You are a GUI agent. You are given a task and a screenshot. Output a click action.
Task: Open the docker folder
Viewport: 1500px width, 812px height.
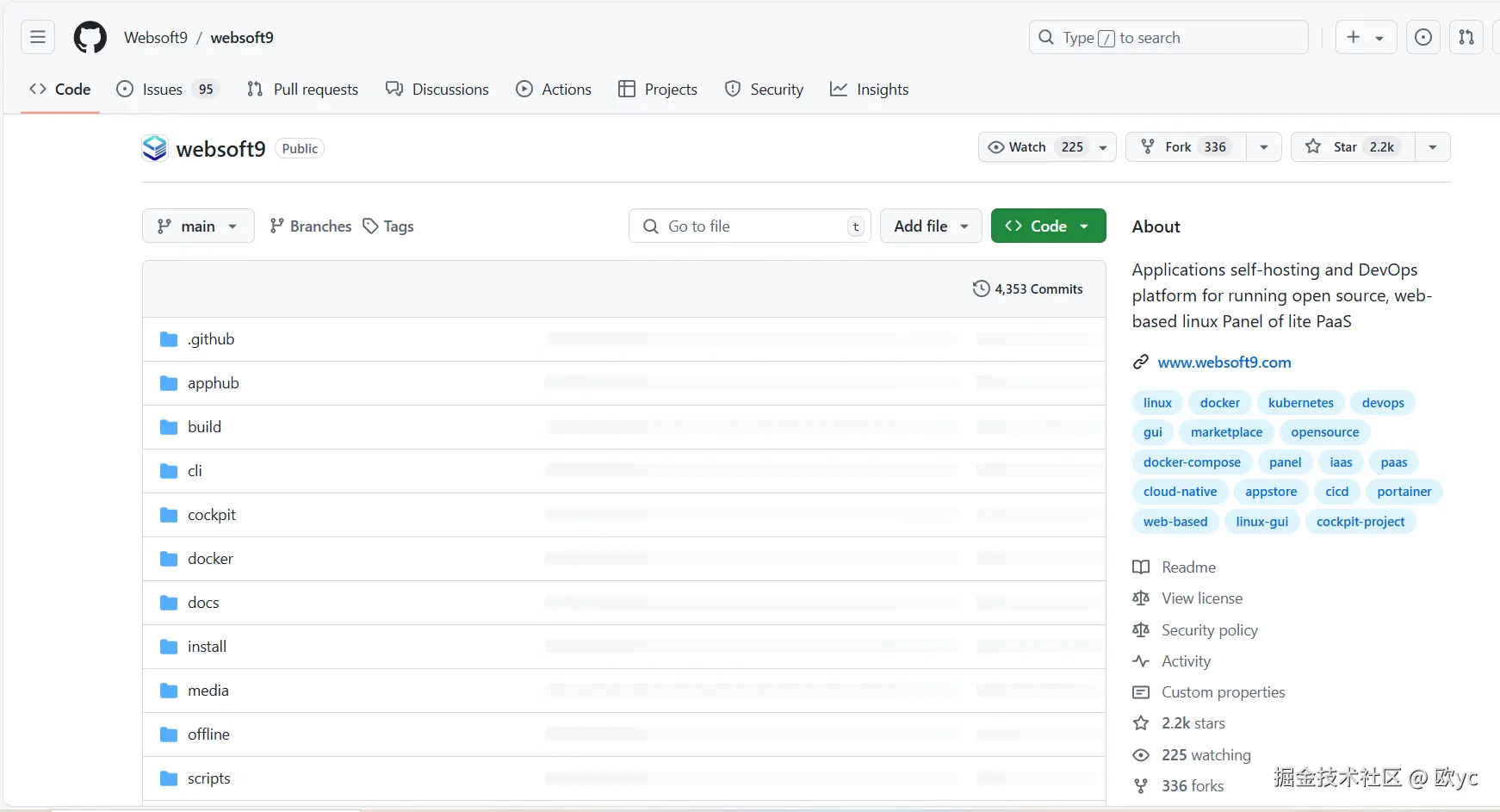pyautogui.click(x=210, y=559)
